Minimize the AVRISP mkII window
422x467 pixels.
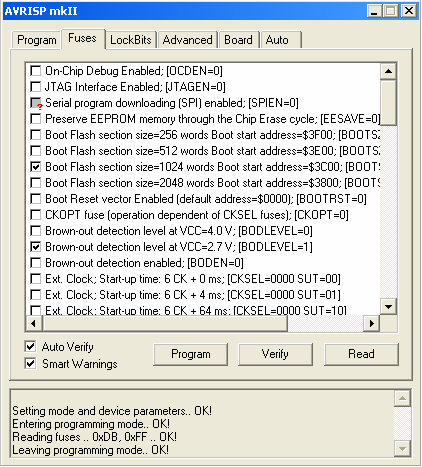[x=374, y=11]
